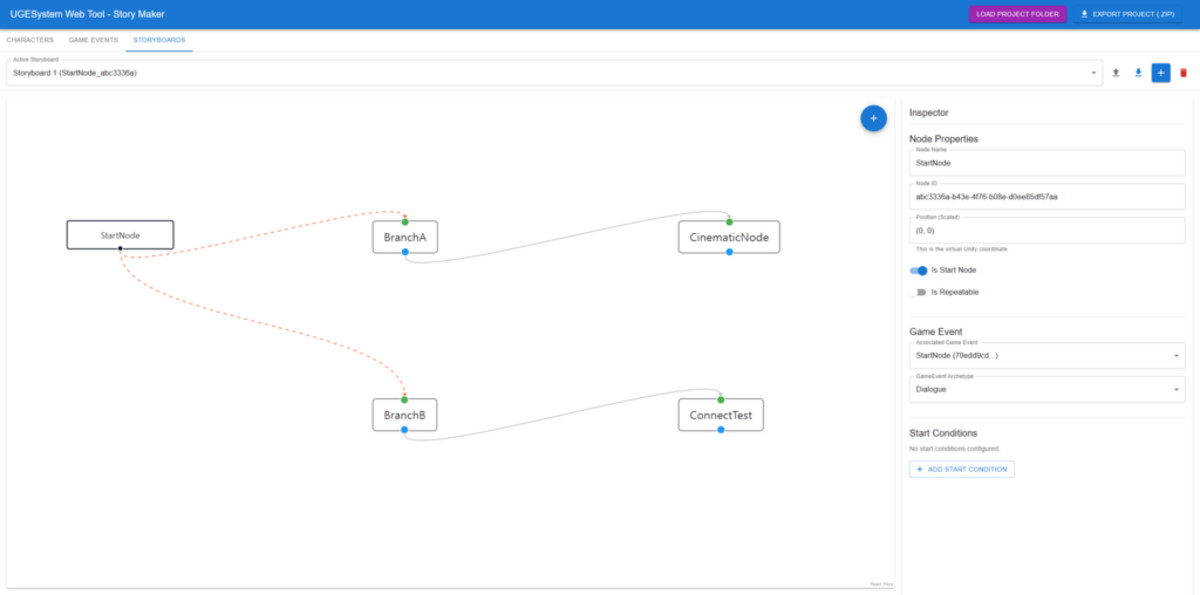Enable the Is Repeatable toggle
This screenshot has width=1200, height=595.
[x=919, y=291]
